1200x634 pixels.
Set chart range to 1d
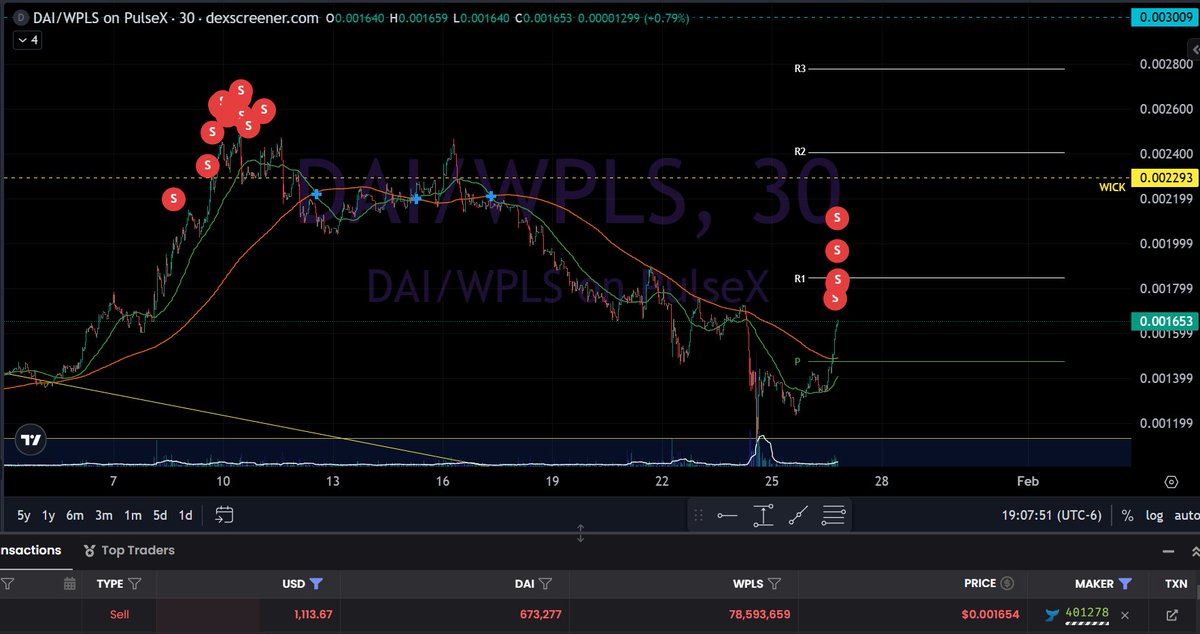coord(185,515)
